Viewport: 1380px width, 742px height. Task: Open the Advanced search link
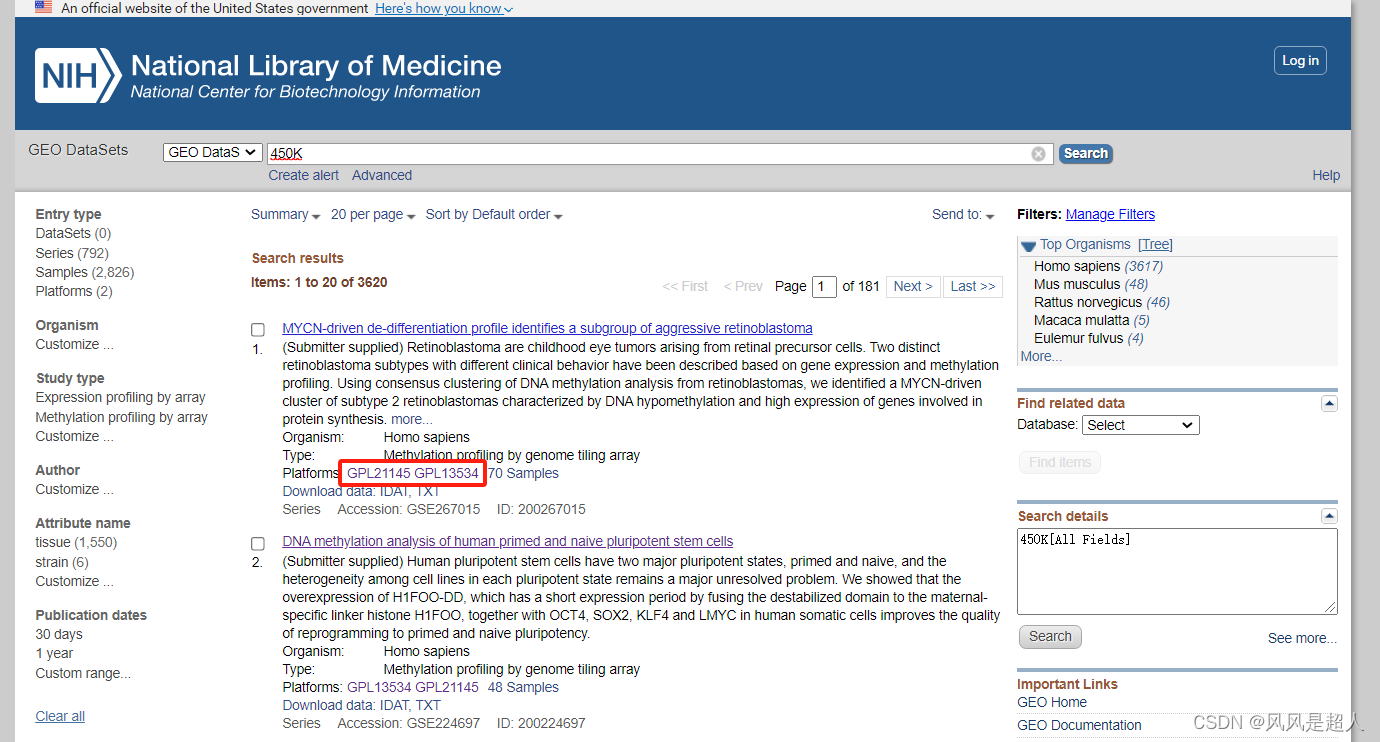382,175
